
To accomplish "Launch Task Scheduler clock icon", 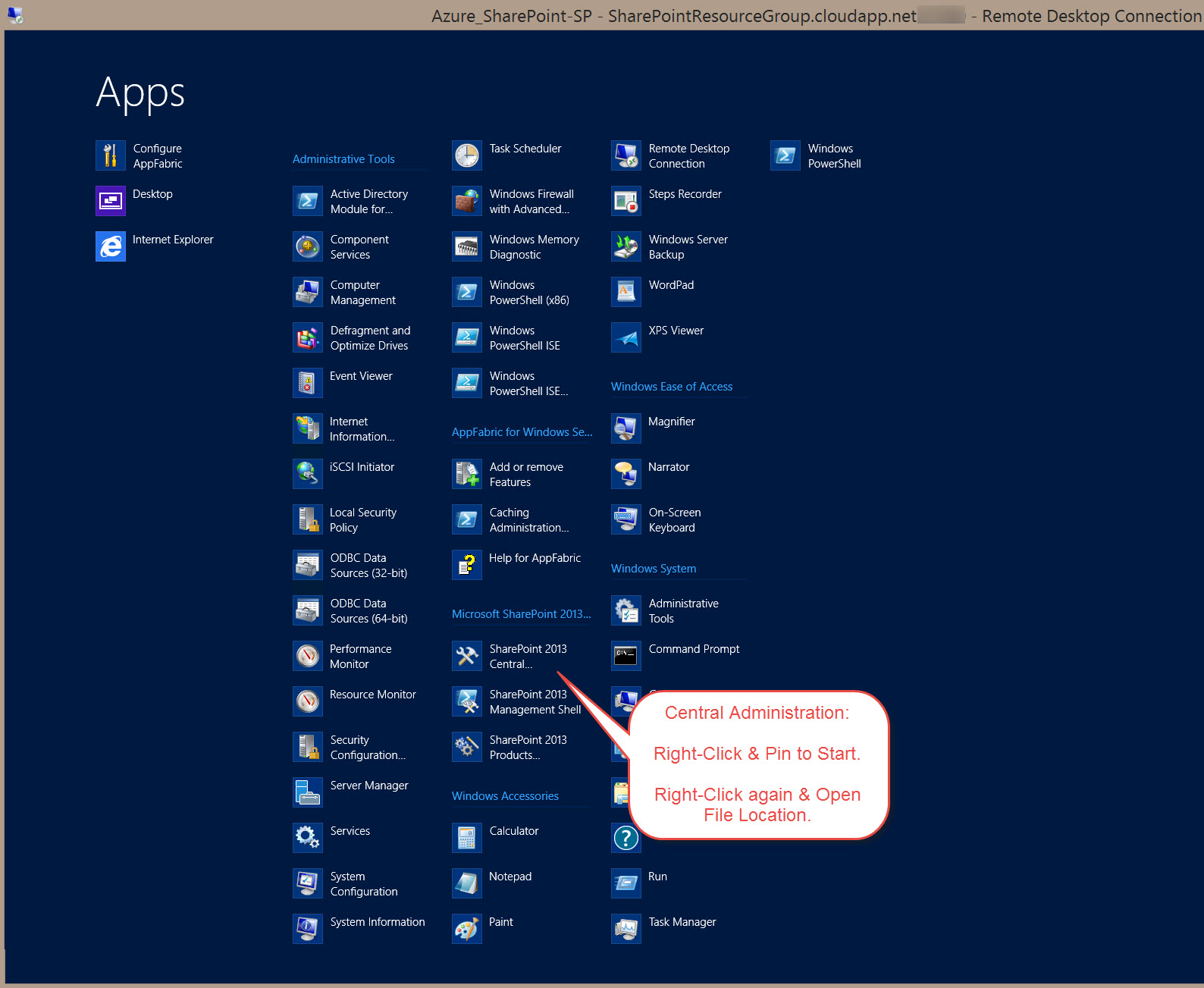I will (x=467, y=155).
